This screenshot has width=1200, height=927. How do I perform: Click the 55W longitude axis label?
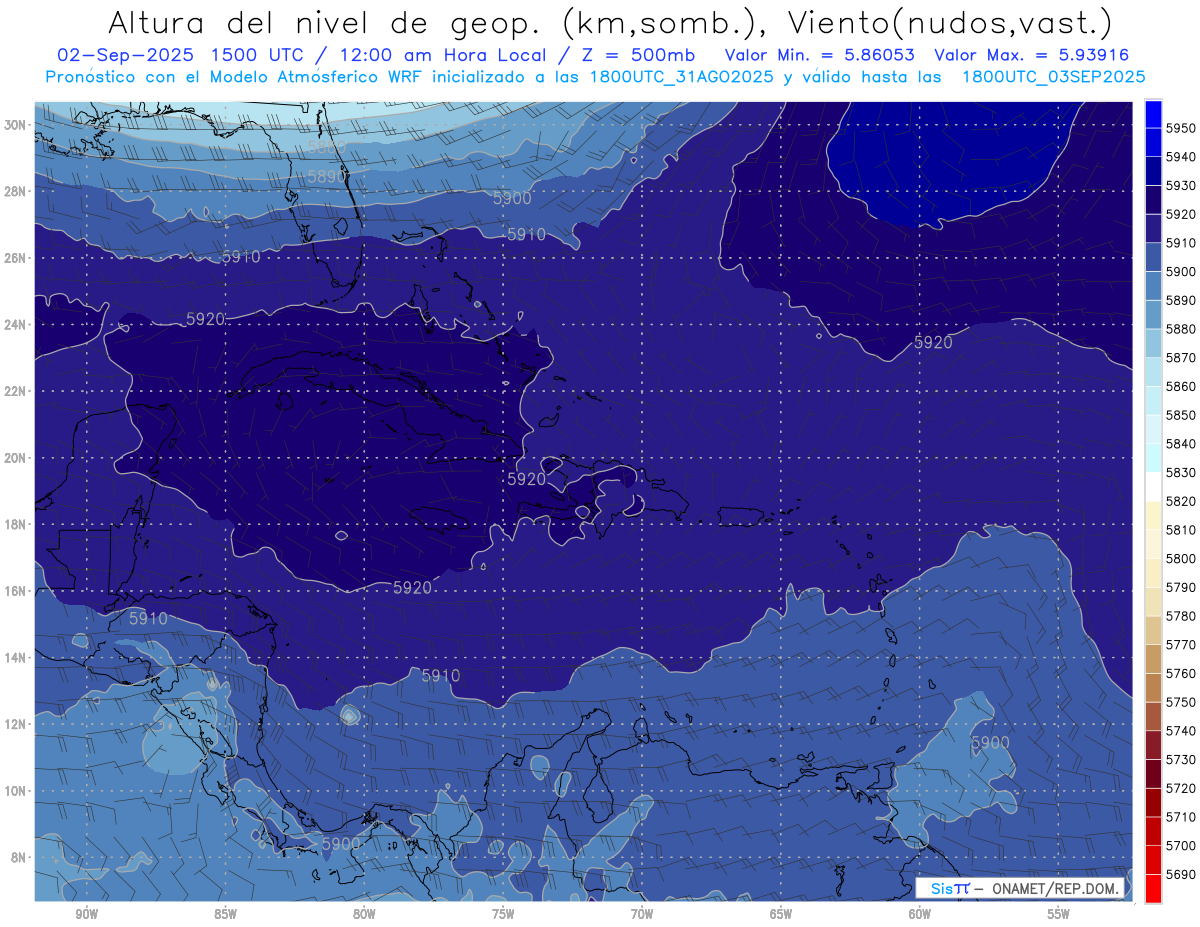click(1059, 914)
